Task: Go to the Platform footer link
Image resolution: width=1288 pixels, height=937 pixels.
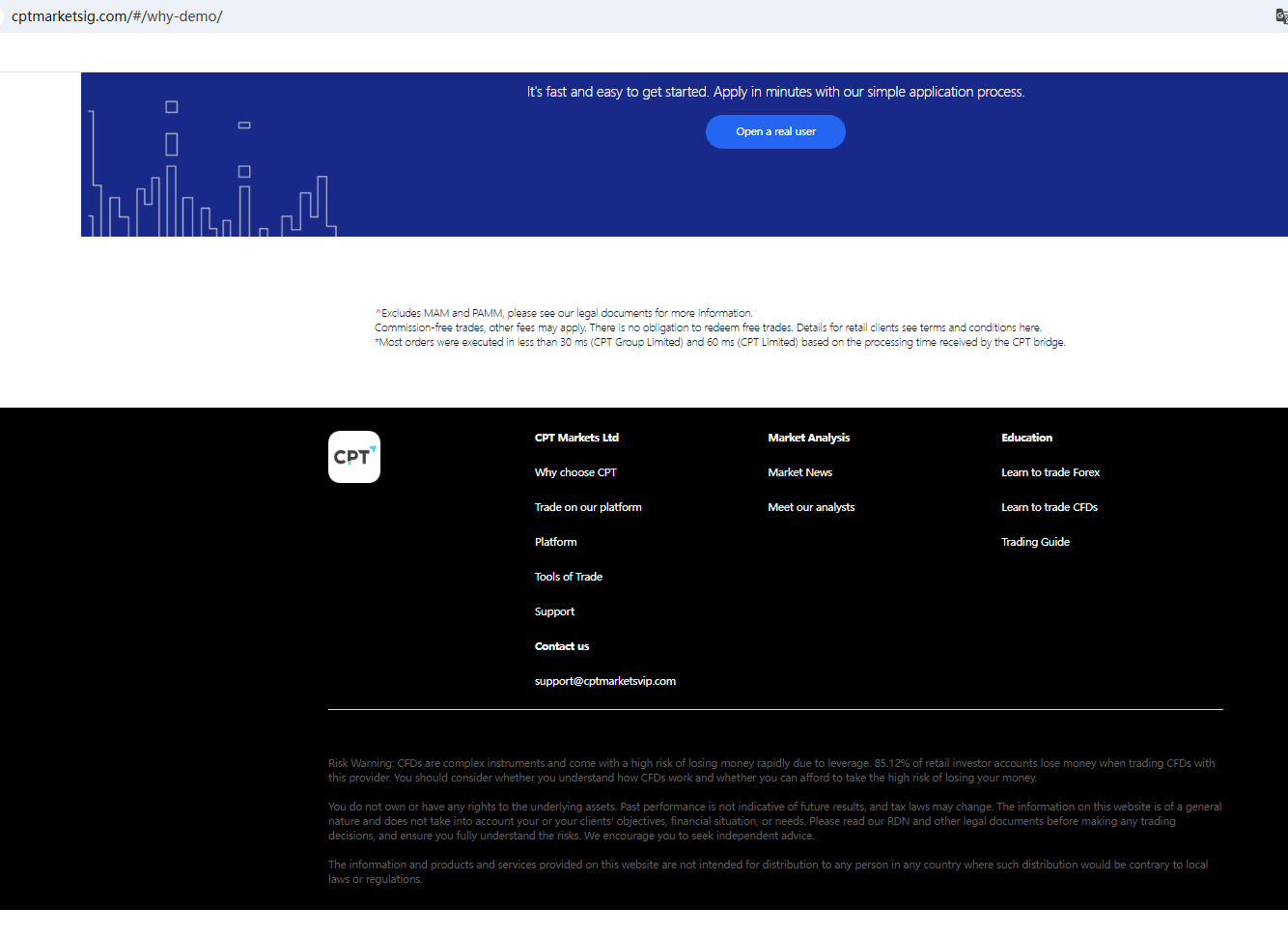Action: tap(556, 542)
